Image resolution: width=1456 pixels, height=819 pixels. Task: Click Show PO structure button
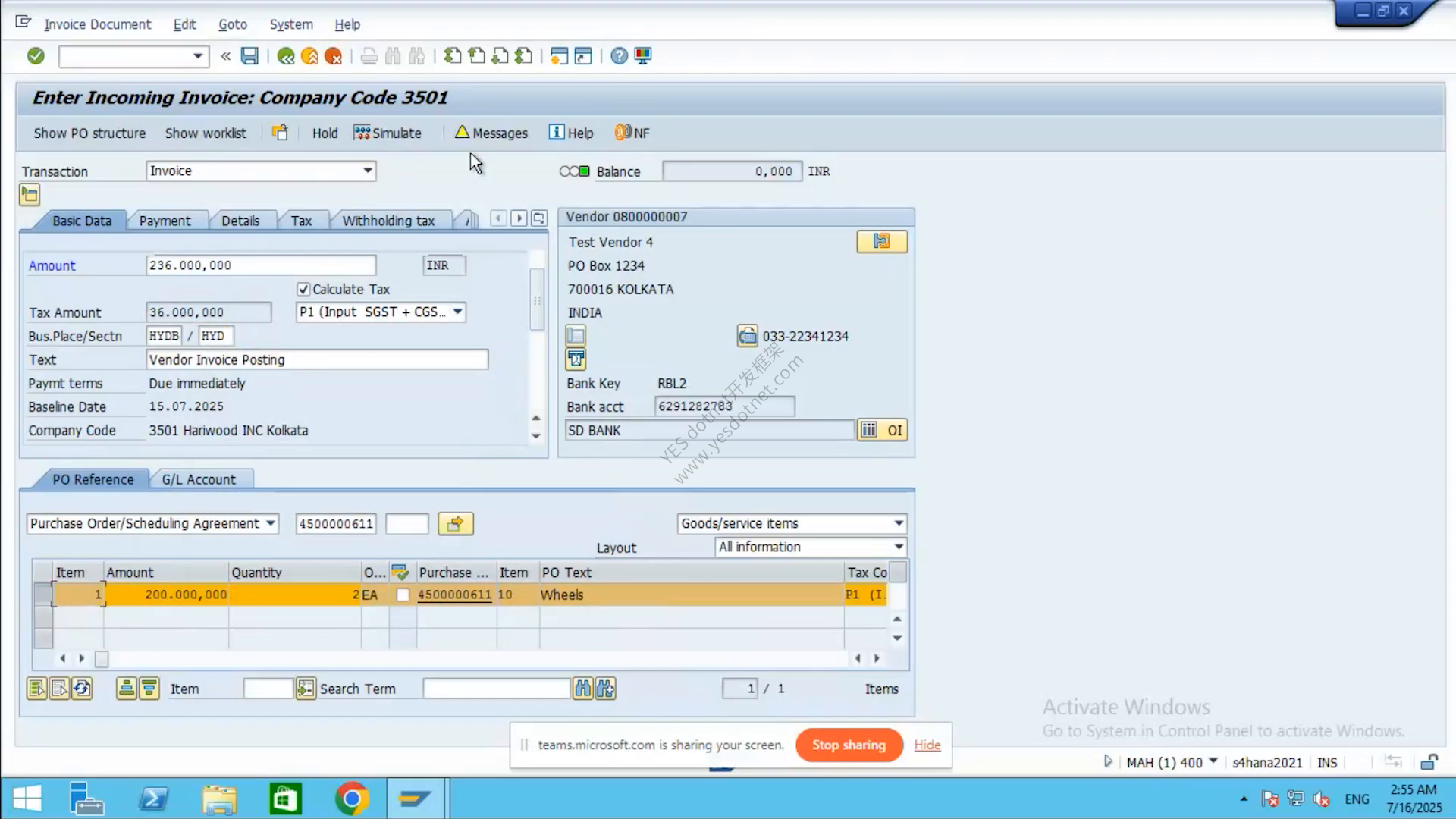pos(89,133)
